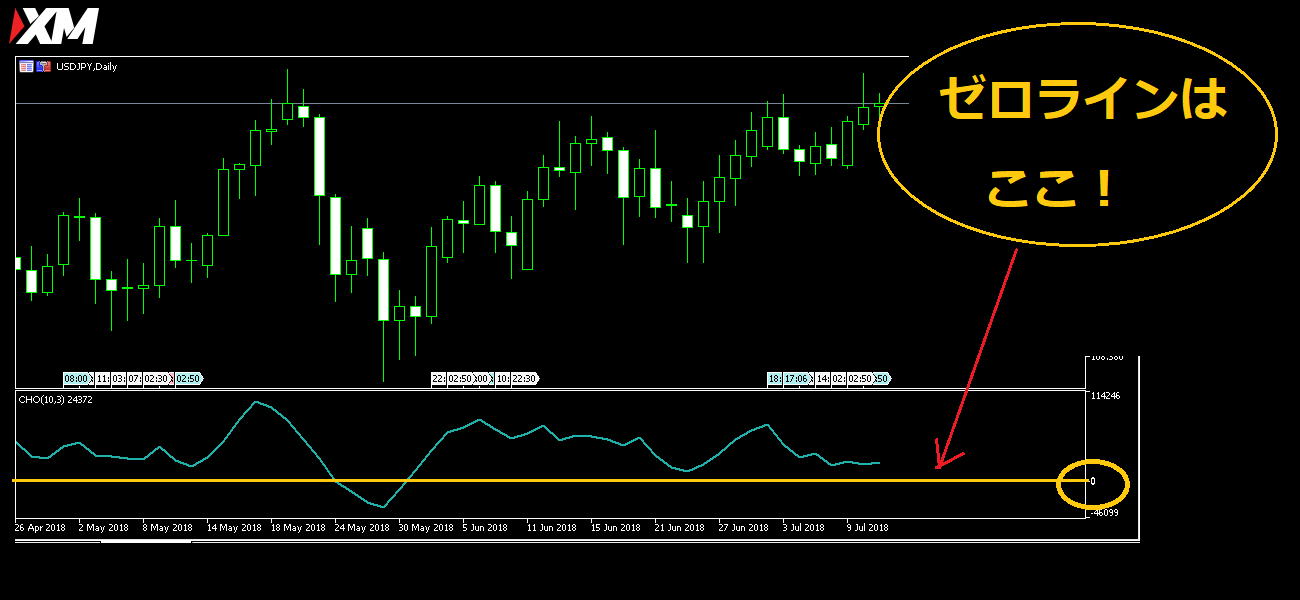
Task: Click the 08:00 news event marker
Action: click(76, 379)
